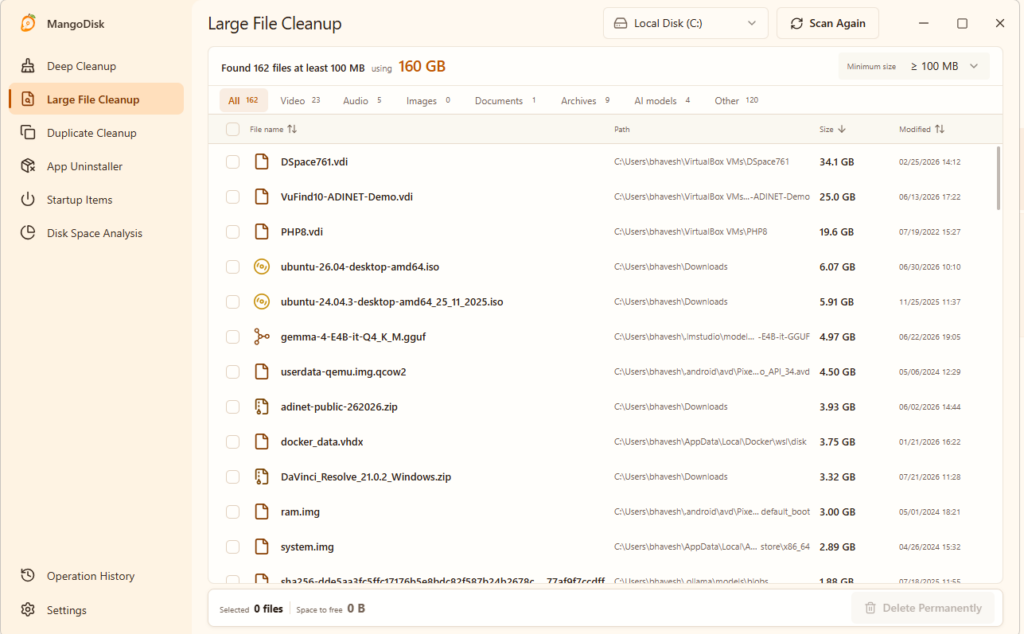1024x634 pixels.
Task: Sort the list by Size column
Action: click(x=832, y=129)
